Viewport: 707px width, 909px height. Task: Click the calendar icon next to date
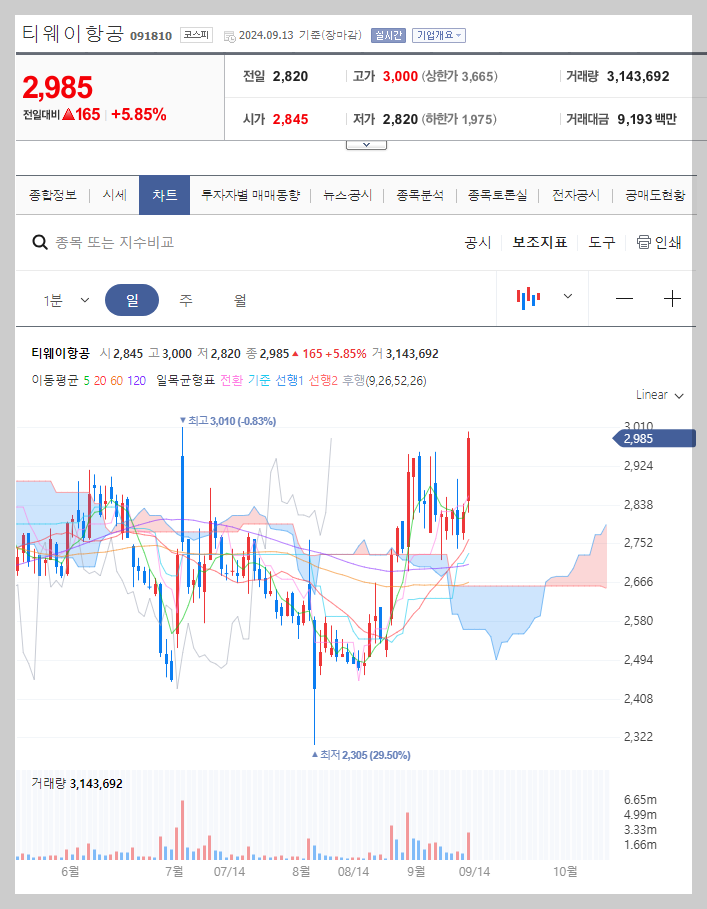pyautogui.click(x=229, y=36)
